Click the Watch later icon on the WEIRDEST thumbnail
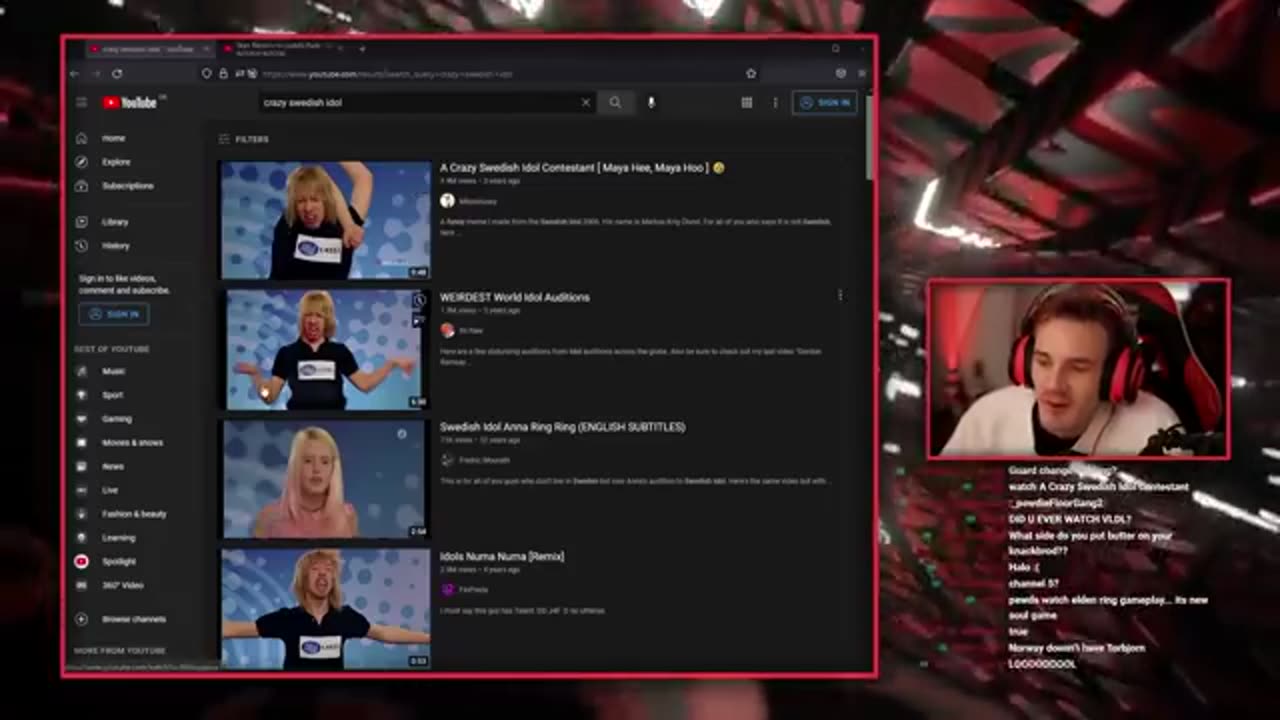 (419, 301)
